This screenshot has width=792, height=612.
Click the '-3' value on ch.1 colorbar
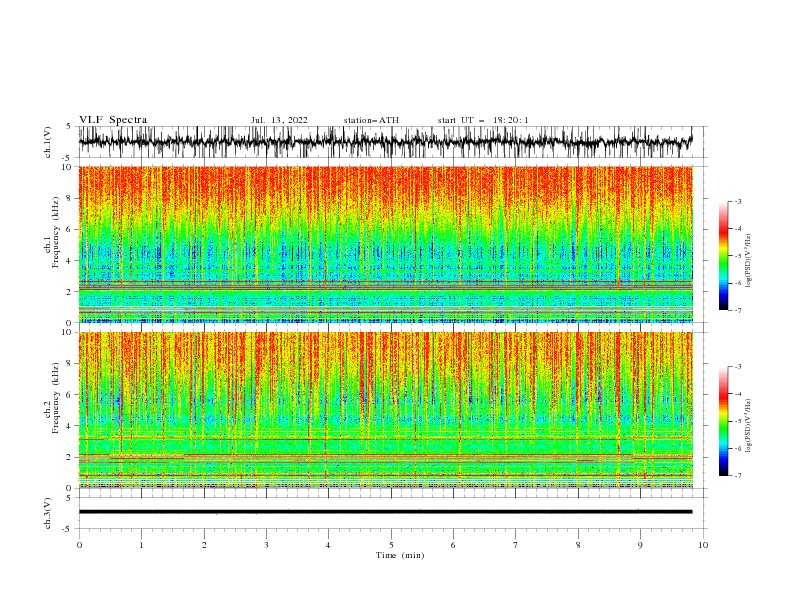coord(737,201)
